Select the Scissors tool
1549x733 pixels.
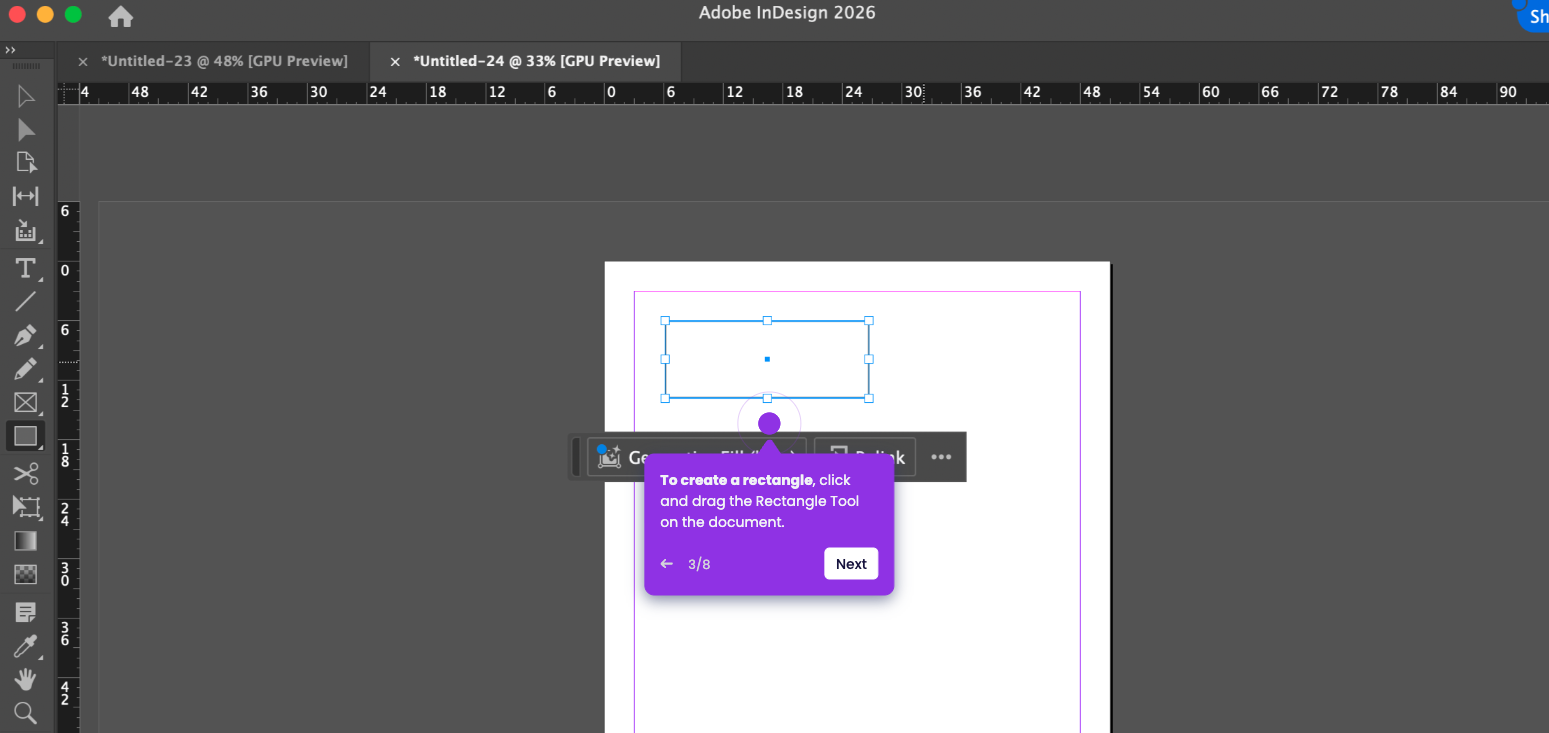pyautogui.click(x=26, y=473)
